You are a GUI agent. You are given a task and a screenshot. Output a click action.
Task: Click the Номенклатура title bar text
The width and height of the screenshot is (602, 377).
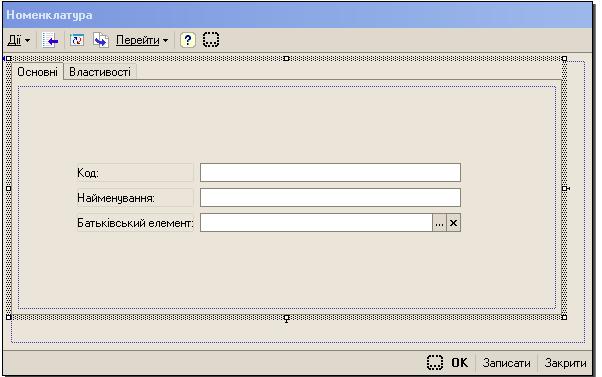pyautogui.click(x=50, y=15)
